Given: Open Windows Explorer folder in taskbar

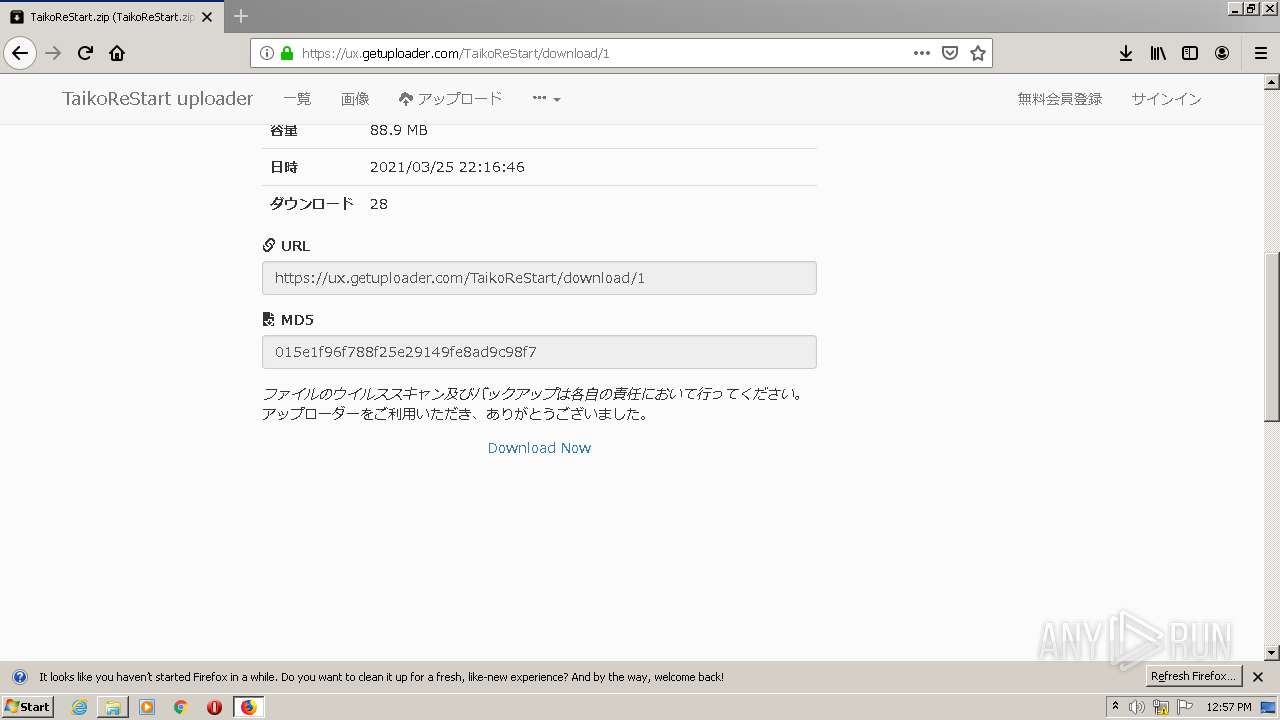Looking at the screenshot, I should coord(113,707).
